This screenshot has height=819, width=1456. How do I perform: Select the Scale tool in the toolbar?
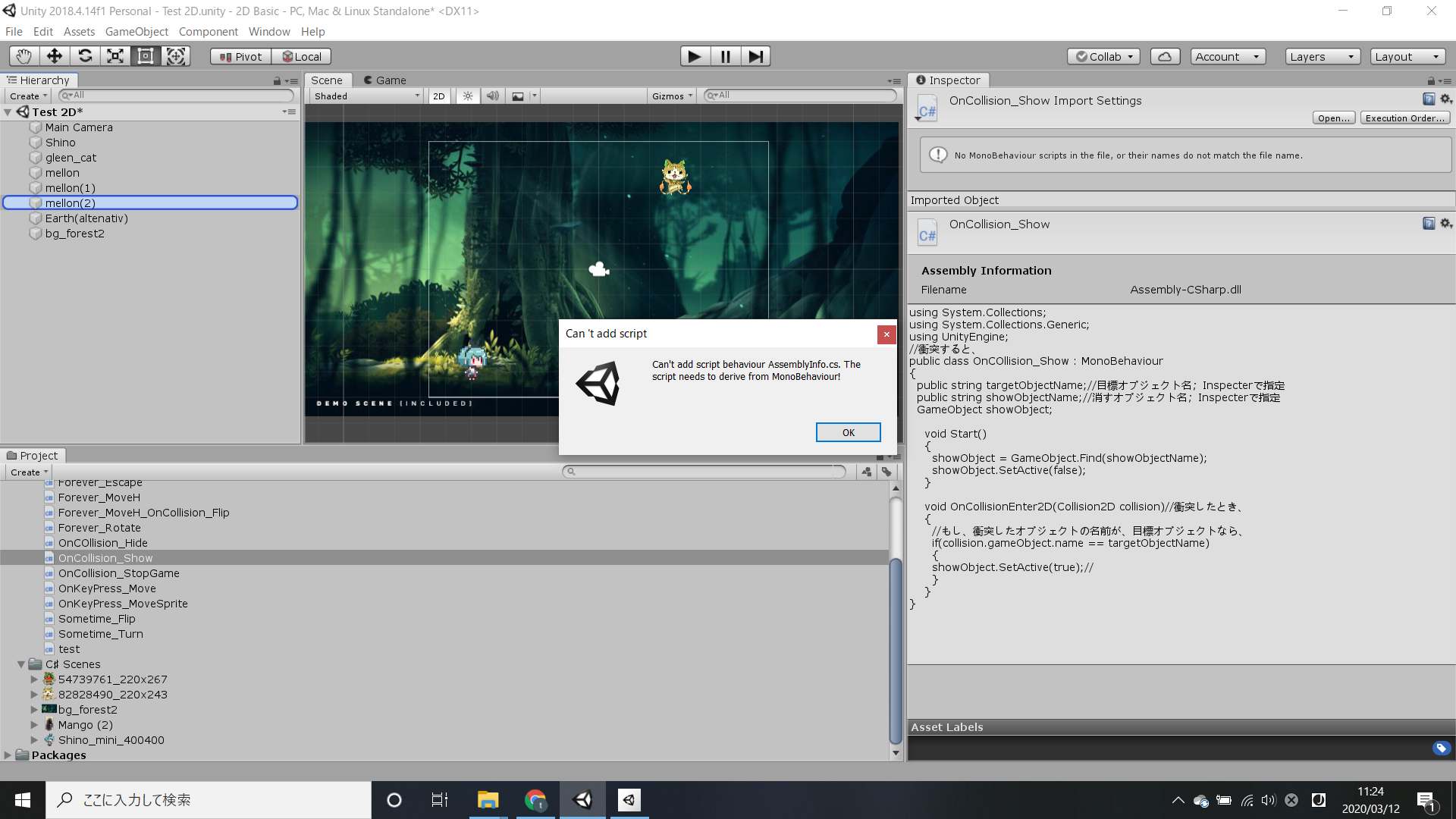115,56
